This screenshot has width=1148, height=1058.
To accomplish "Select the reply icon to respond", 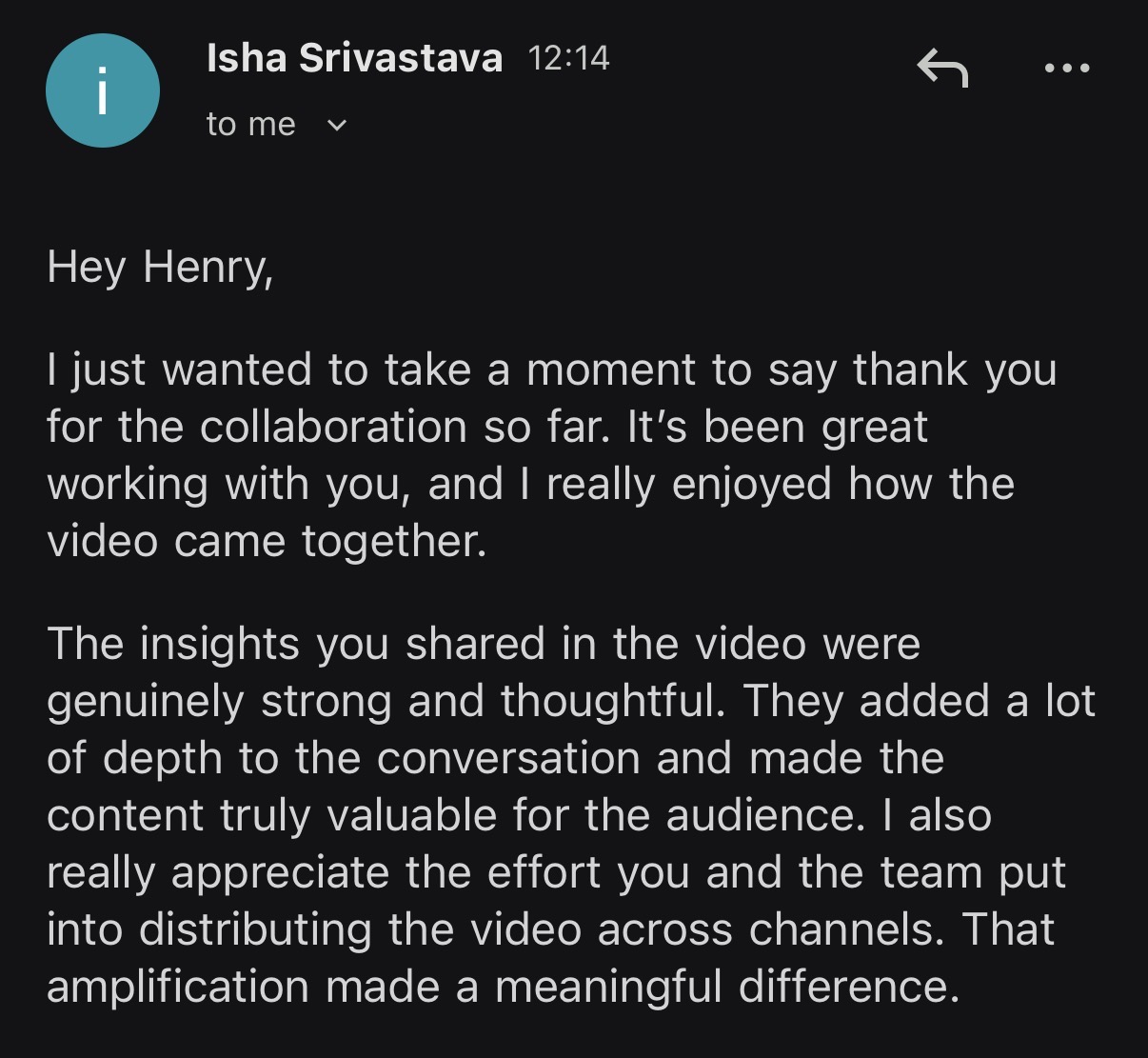I will 945,69.
